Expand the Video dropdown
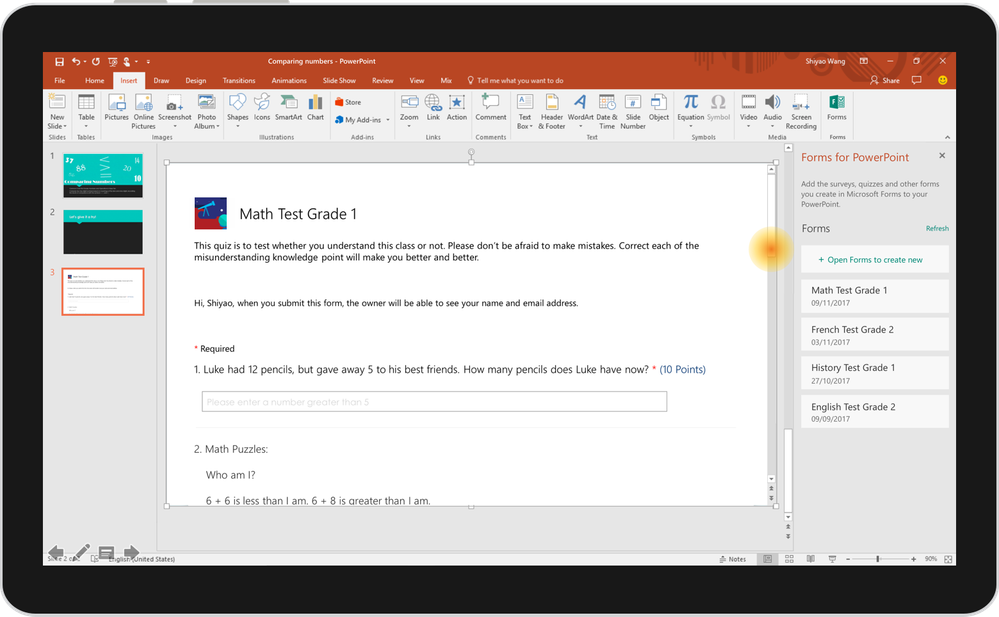Screen dimensions: 999x617 coord(749,126)
